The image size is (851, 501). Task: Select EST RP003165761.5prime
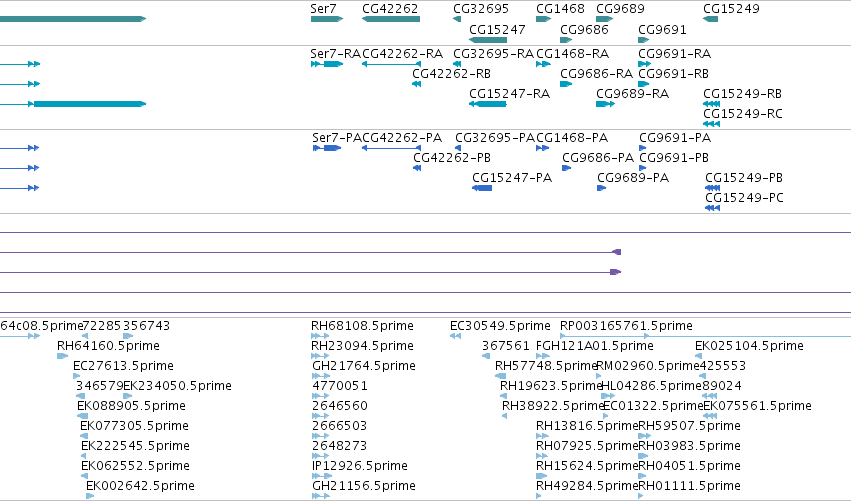click(x=626, y=326)
